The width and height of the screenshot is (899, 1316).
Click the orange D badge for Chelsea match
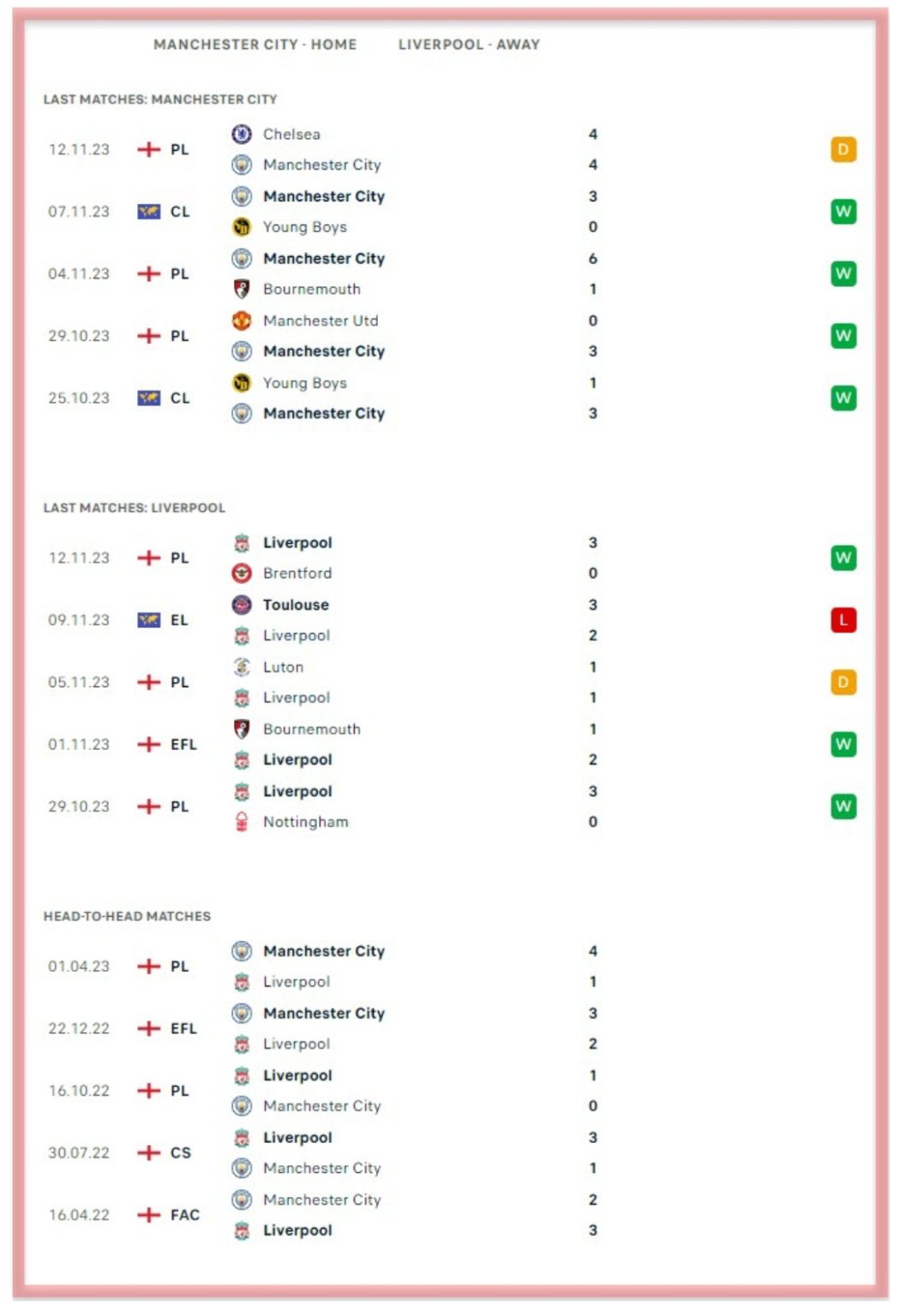pos(843,150)
